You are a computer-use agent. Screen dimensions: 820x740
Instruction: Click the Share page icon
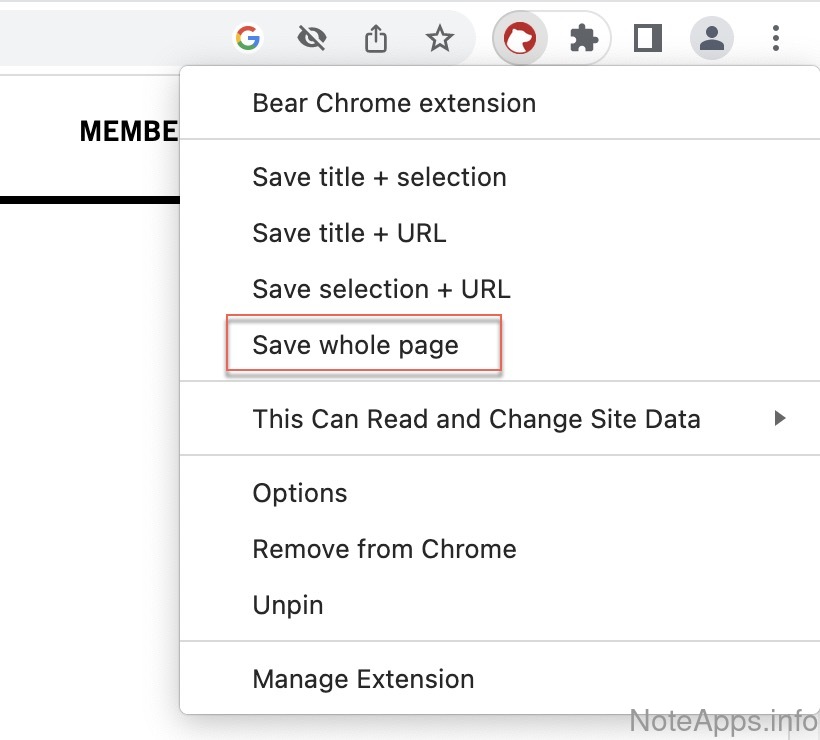pos(375,39)
